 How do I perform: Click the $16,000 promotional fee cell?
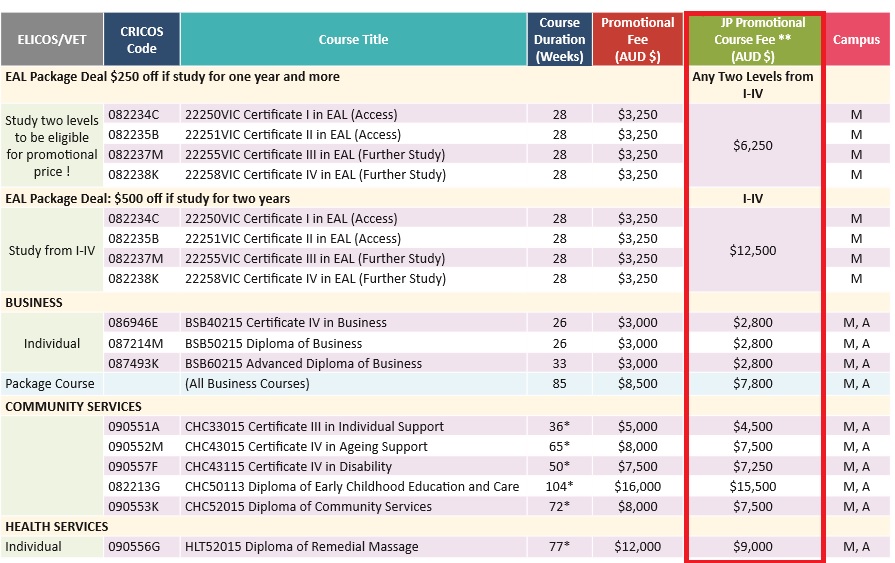(638, 486)
